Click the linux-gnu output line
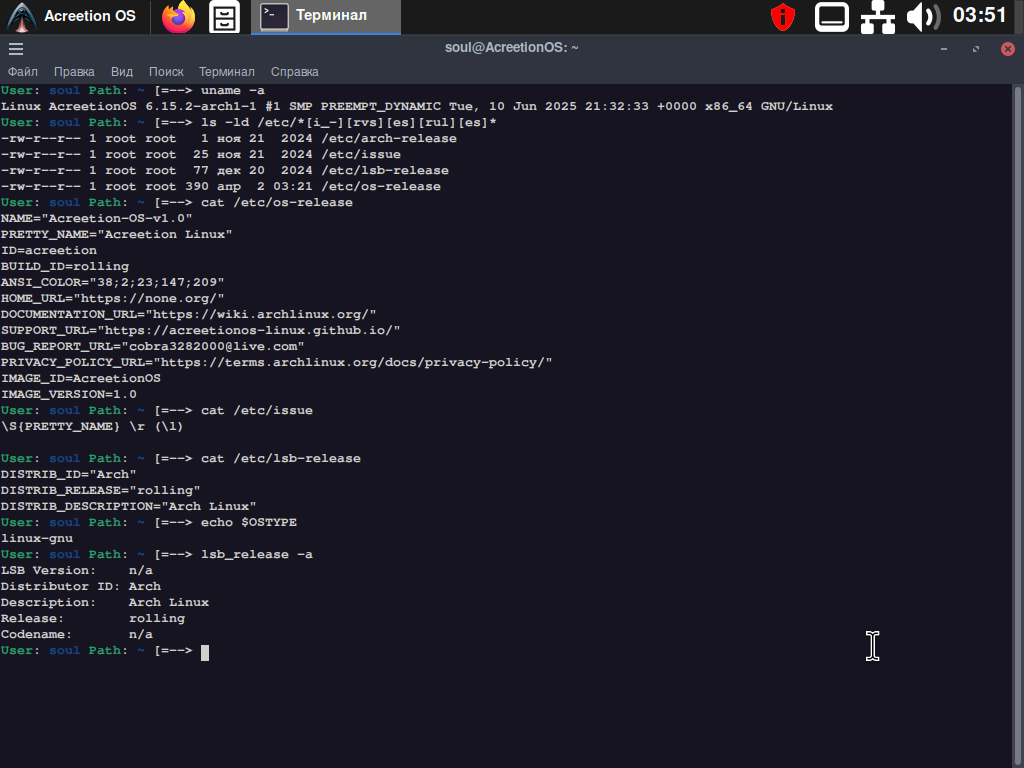 coord(37,539)
